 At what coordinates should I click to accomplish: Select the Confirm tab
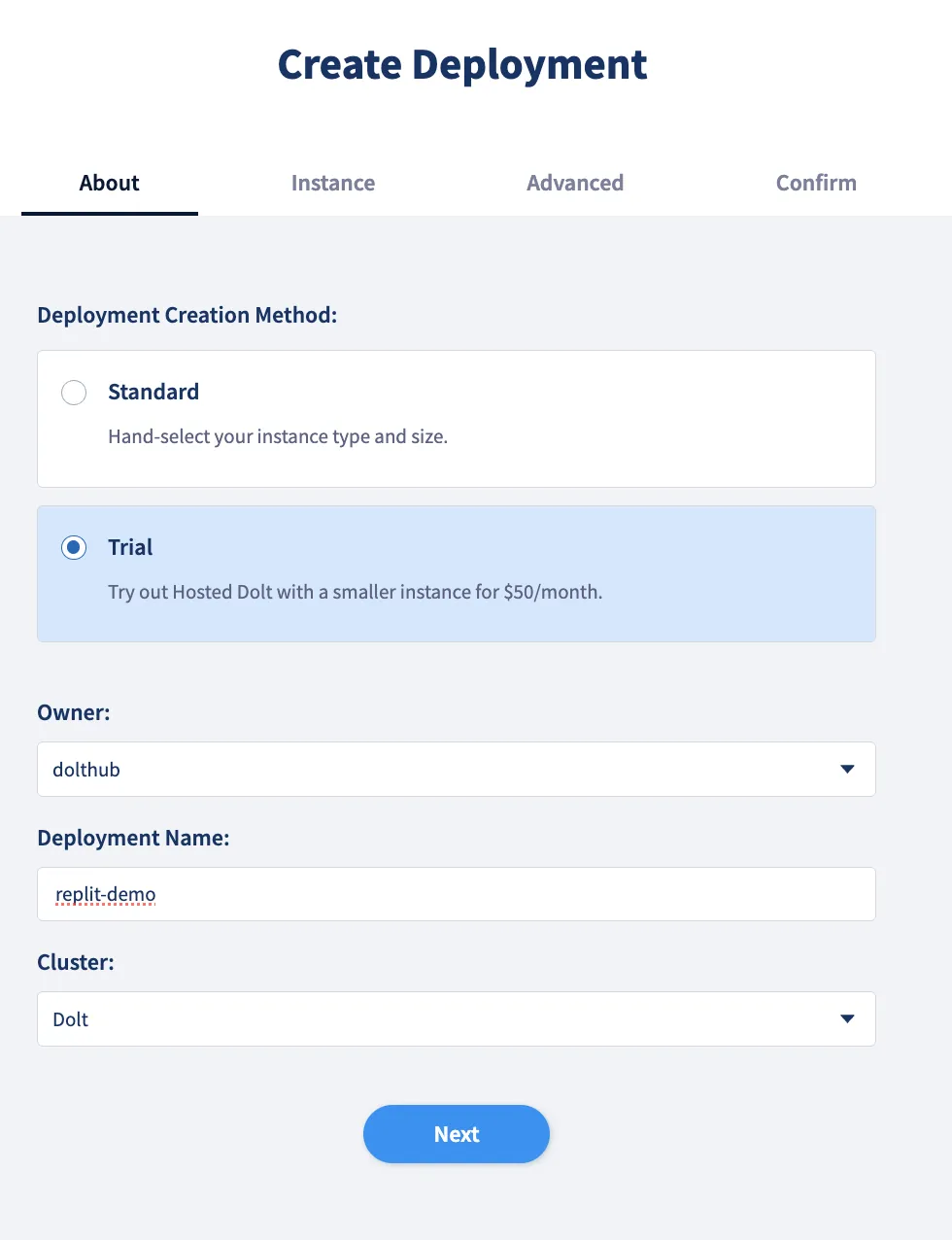(815, 183)
